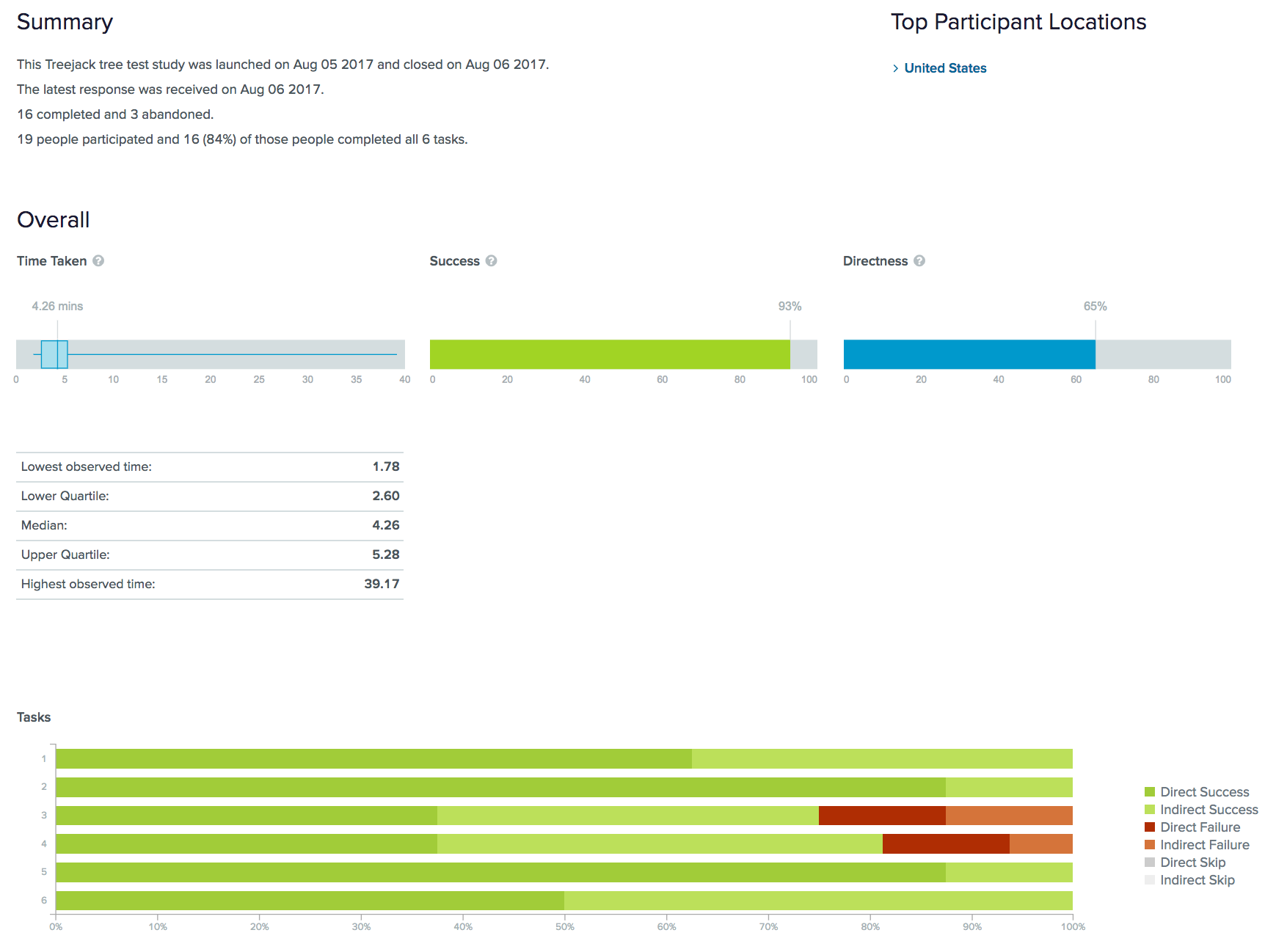Viewport: 1287px width, 952px height.
Task: Click task 6 indirect success bar segment
Action: pyautogui.click(x=818, y=901)
